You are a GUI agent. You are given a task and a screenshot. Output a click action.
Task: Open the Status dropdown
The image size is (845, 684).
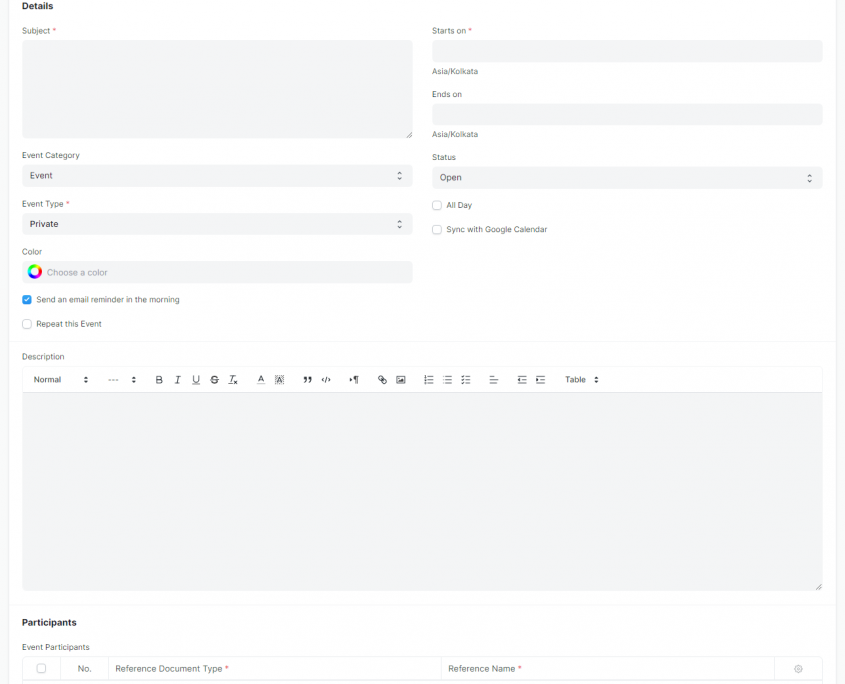pyautogui.click(x=626, y=177)
